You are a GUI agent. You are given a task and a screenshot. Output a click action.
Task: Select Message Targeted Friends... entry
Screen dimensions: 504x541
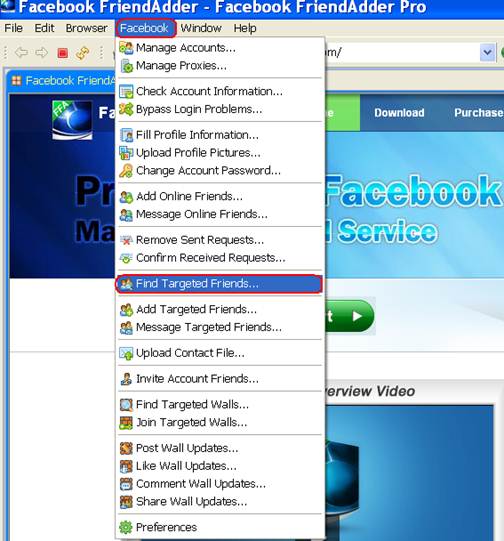pyautogui.click(x=220, y=327)
